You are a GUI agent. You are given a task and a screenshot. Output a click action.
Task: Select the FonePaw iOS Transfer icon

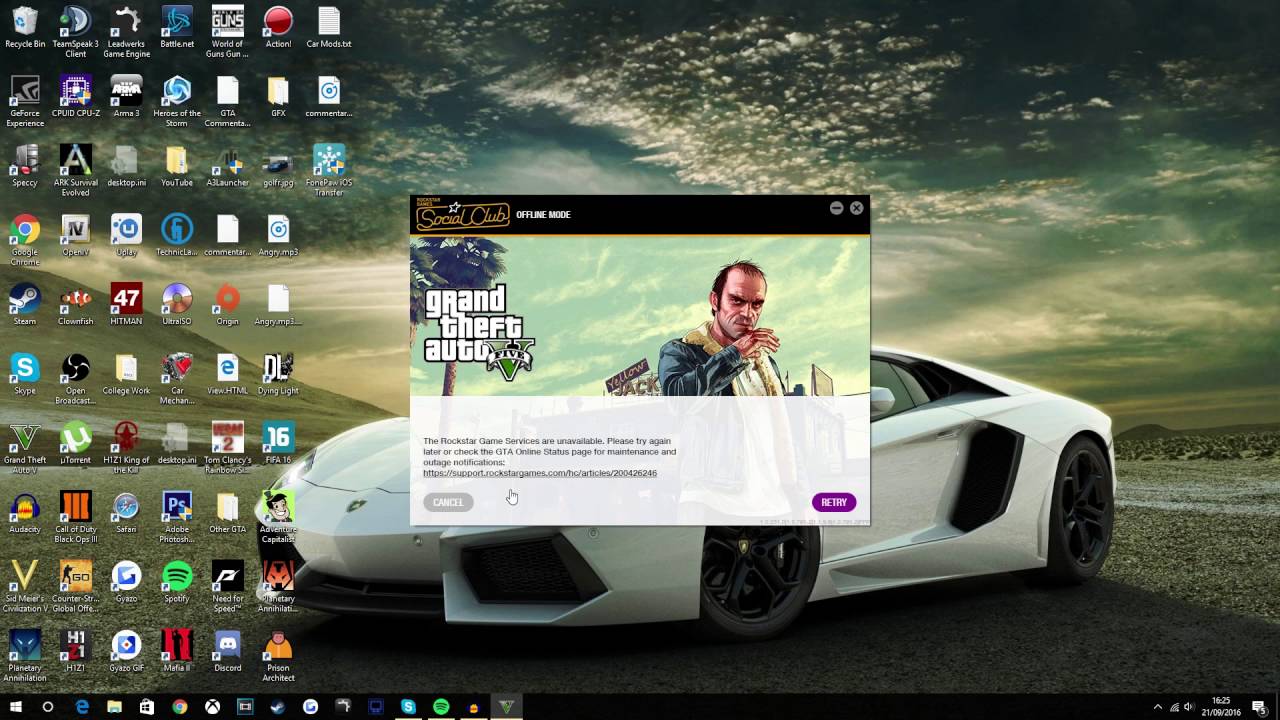tap(329, 170)
